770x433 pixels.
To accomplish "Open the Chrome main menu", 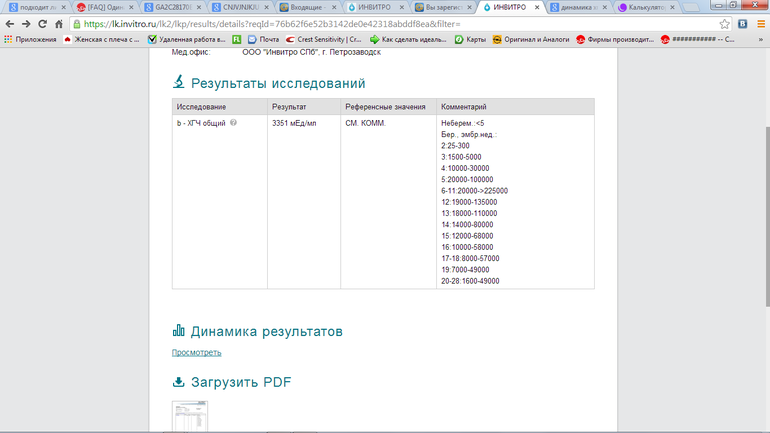I will tap(761, 24).
